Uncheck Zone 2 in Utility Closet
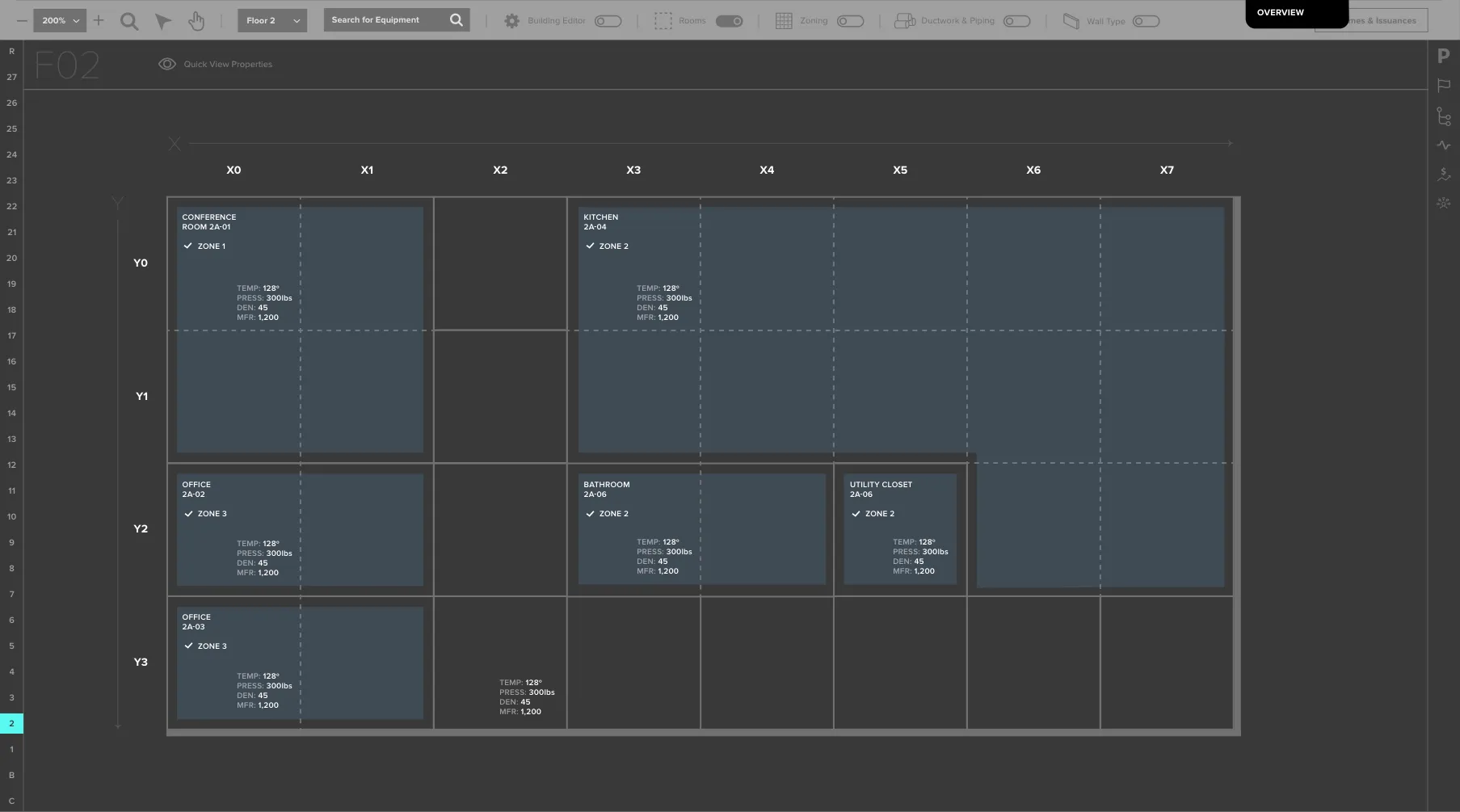 pyautogui.click(x=856, y=513)
